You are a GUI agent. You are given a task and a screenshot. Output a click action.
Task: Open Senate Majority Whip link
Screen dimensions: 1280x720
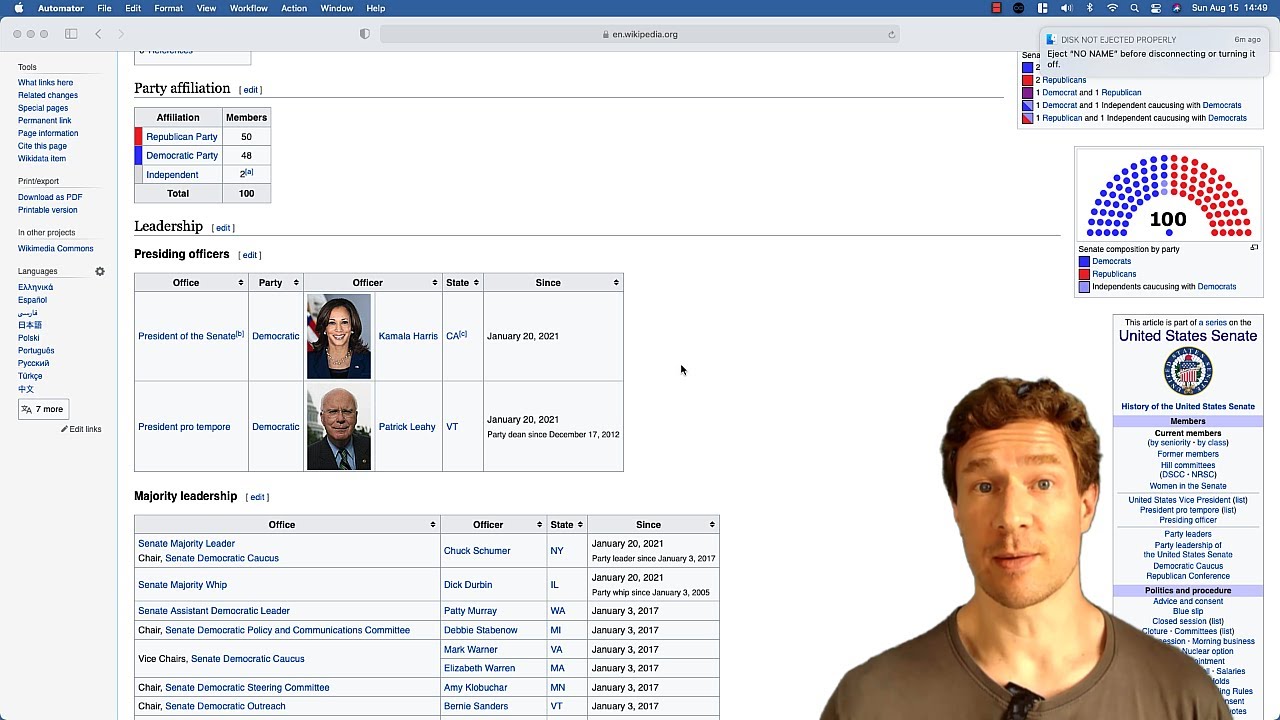pyautogui.click(x=183, y=585)
